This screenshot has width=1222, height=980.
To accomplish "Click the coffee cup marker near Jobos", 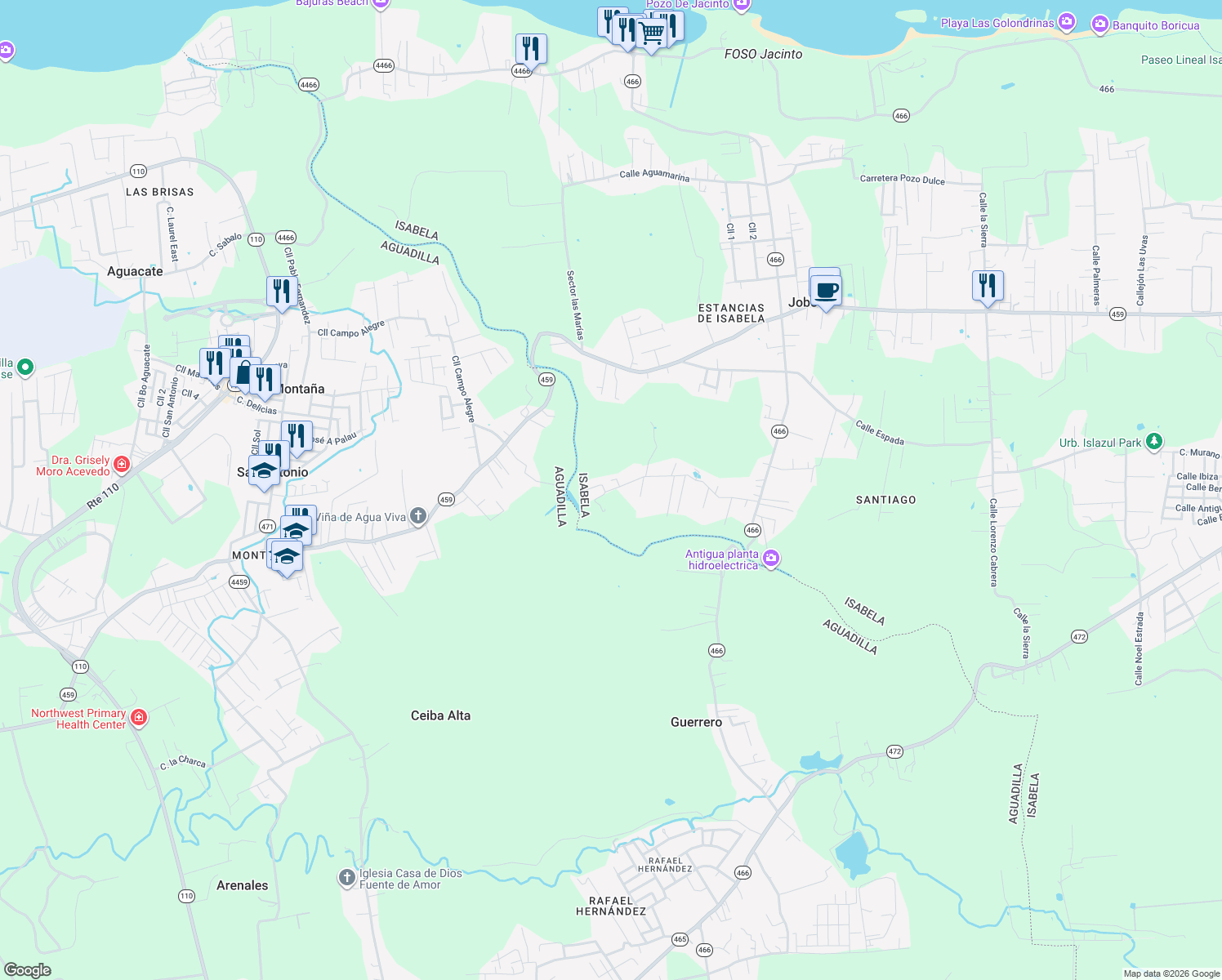I will click(x=825, y=289).
